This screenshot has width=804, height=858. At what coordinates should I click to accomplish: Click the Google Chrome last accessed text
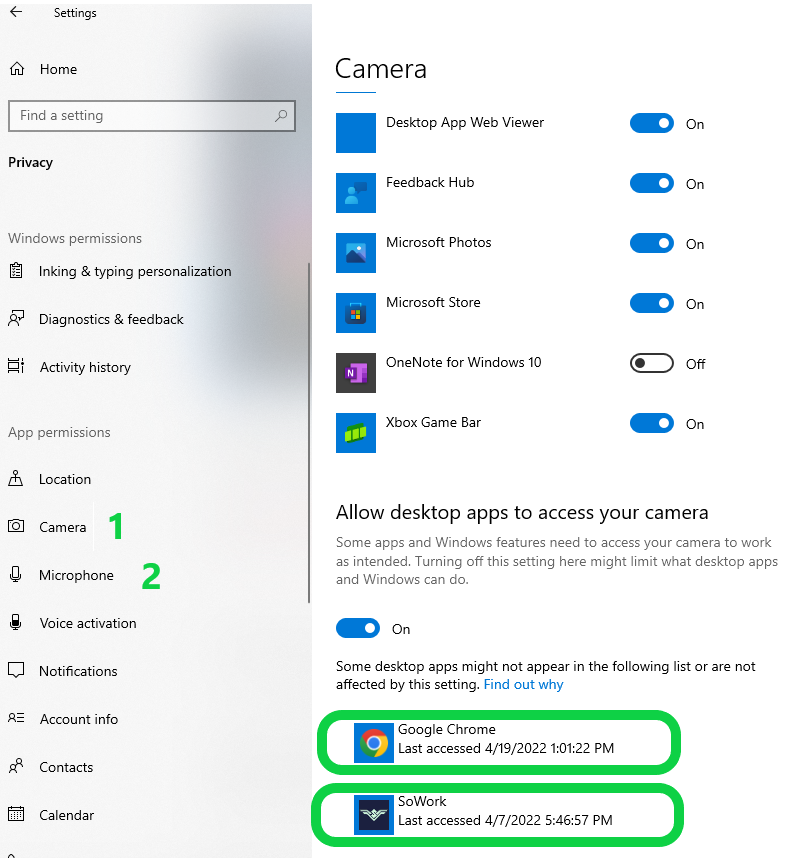tap(506, 748)
